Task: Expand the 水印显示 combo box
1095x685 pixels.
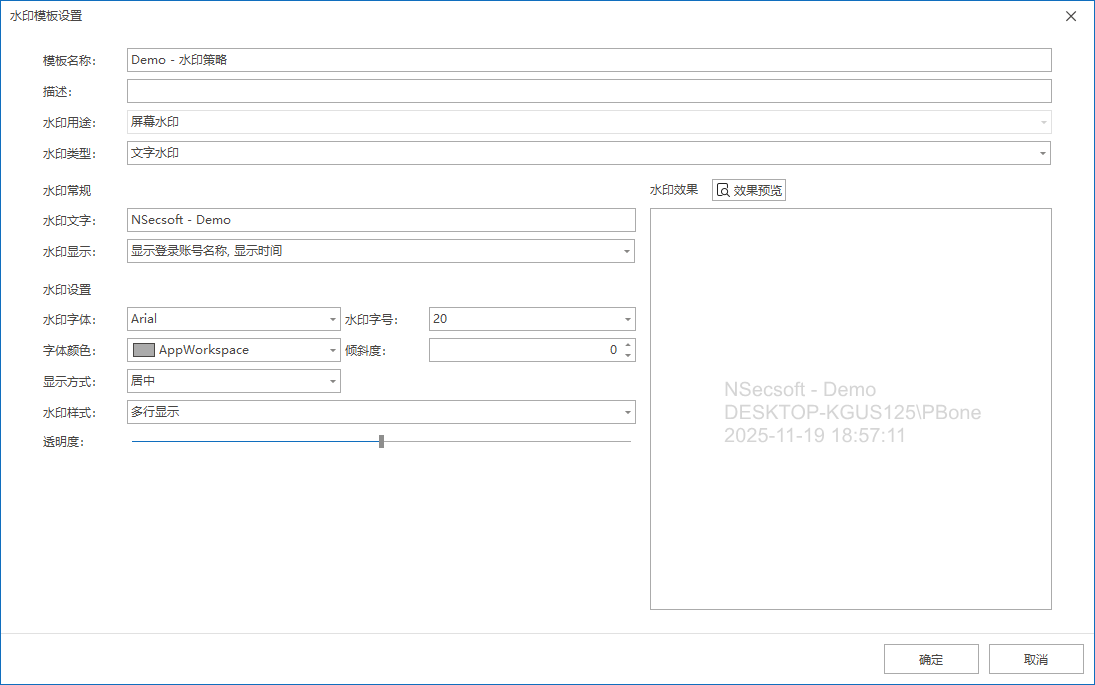Action: 627,251
